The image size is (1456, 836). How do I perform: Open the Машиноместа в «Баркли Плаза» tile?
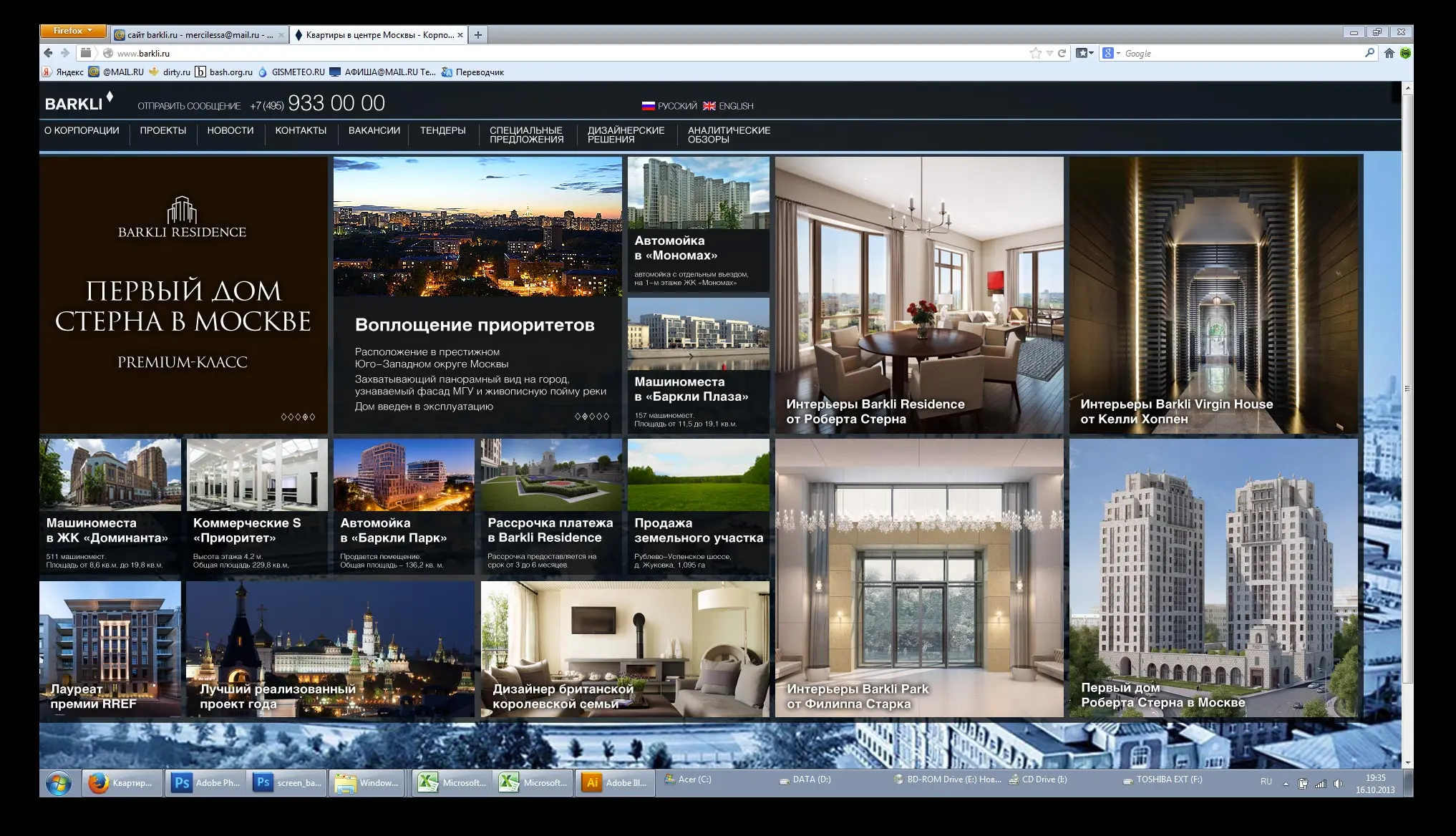[x=699, y=365]
